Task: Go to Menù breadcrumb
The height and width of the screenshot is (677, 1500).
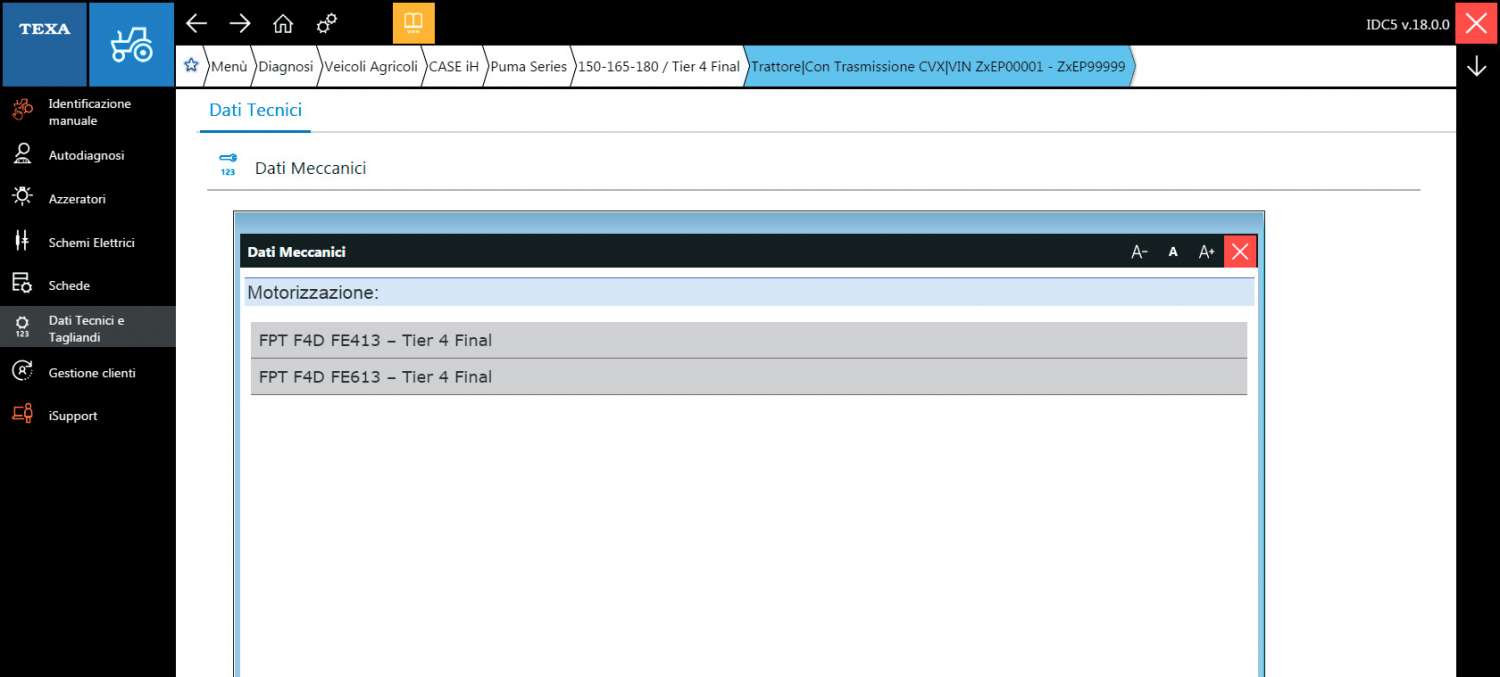Action: [x=228, y=66]
